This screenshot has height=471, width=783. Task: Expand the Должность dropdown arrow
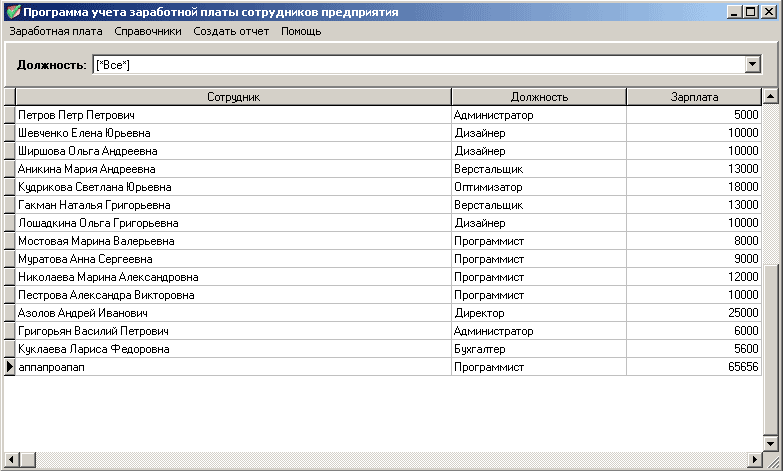(753, 64)
